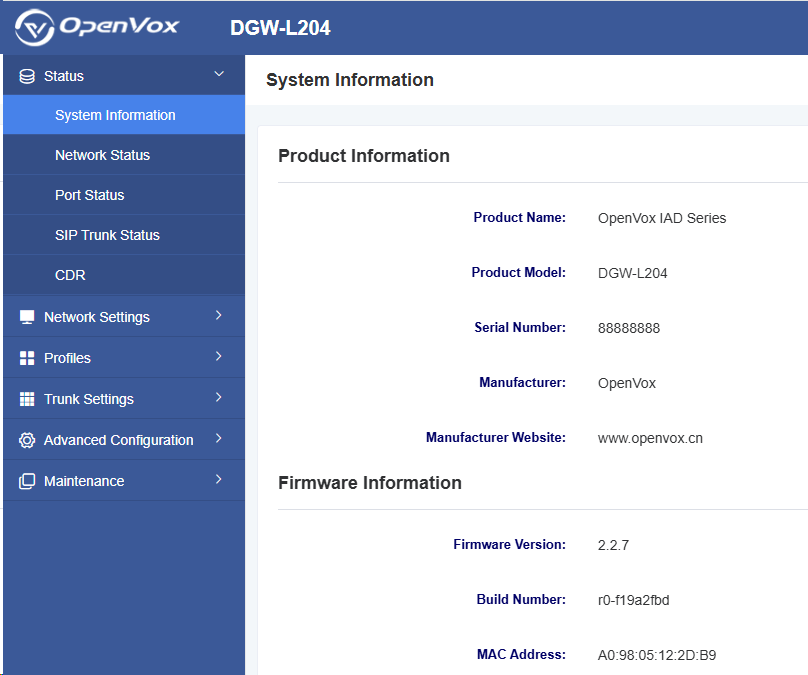Click the Manufacturer label
808x675 pixels.
point(523,382)
